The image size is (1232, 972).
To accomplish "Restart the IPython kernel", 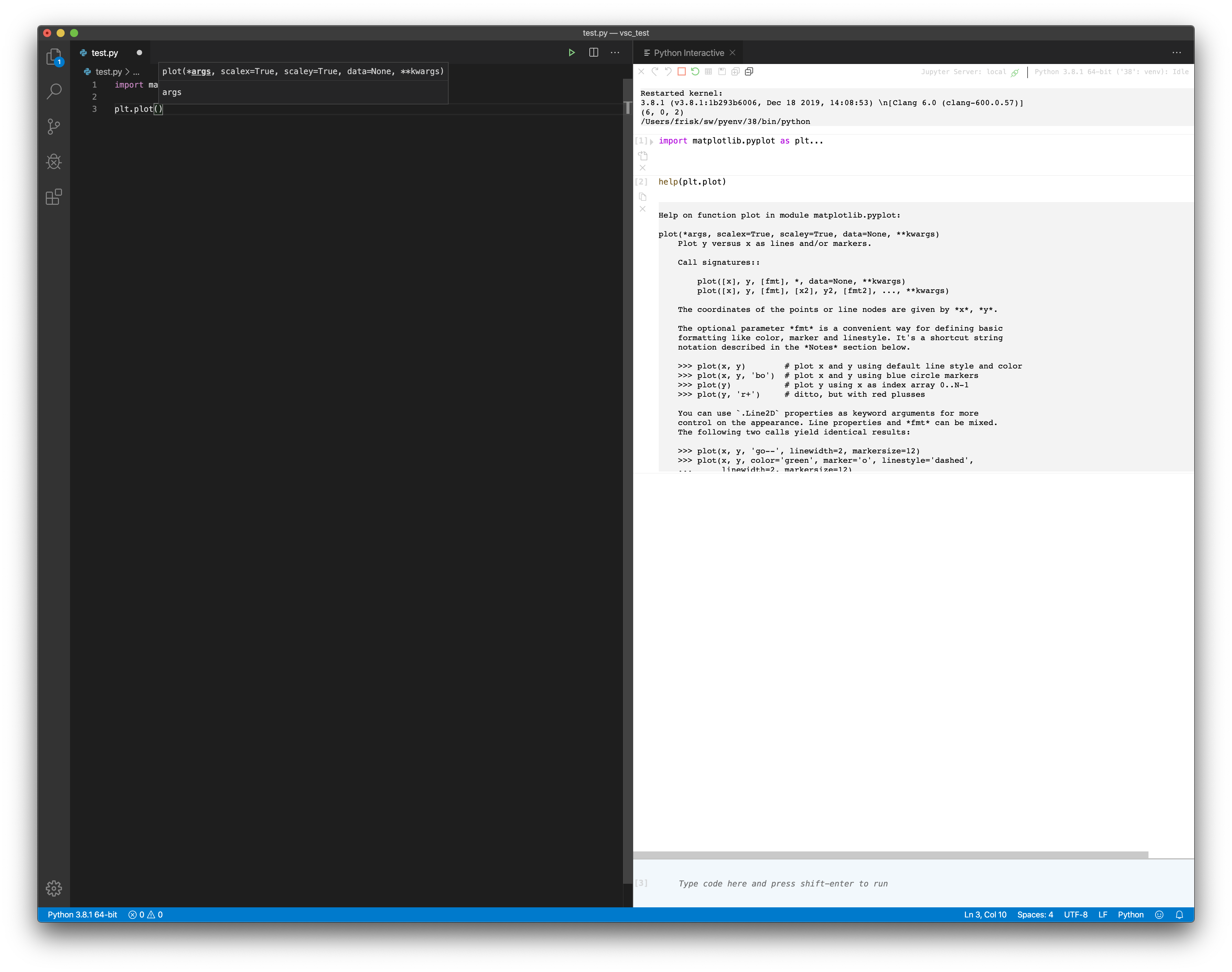I will coord(695,72).
